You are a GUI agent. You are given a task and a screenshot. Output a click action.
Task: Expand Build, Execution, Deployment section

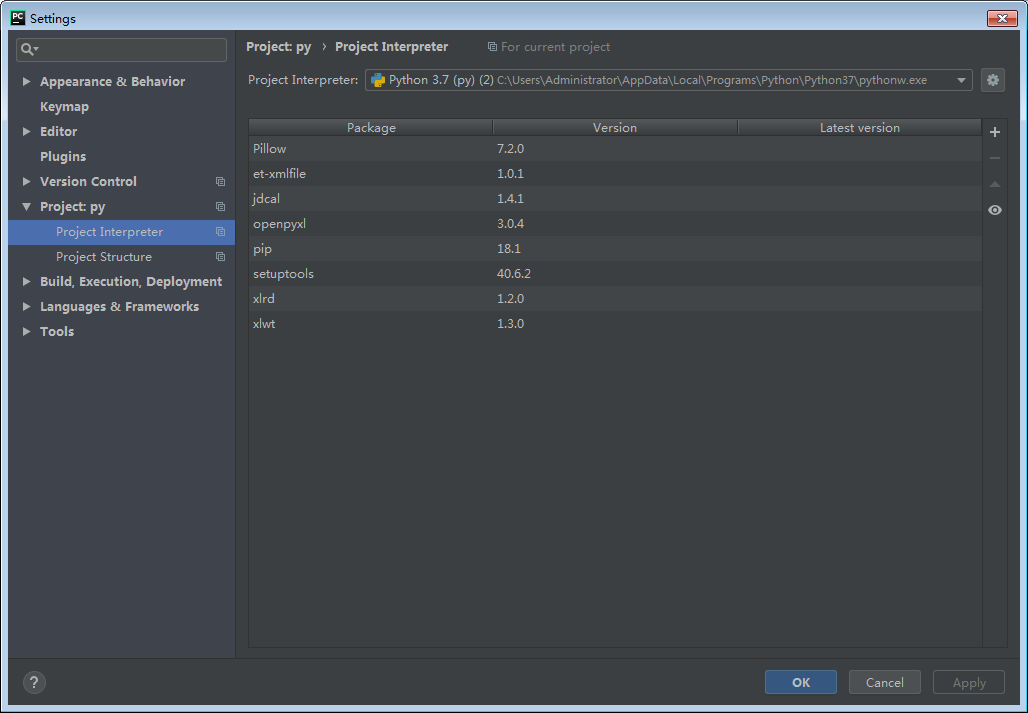pyautogui.click(x=26, y=281)
